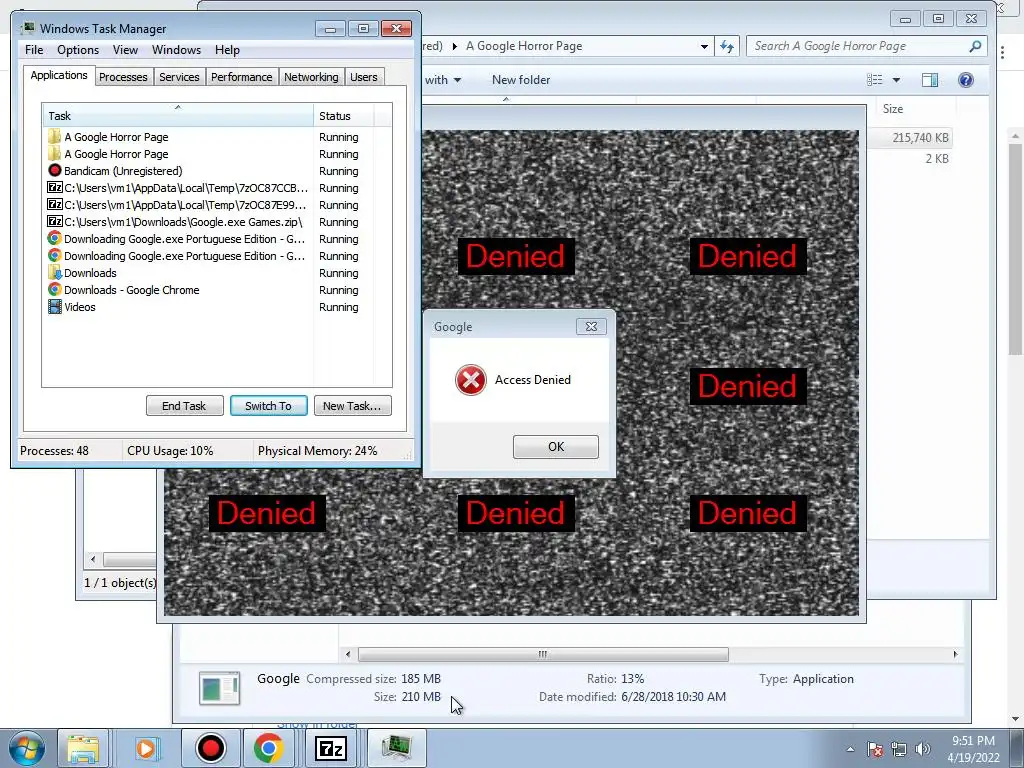Click refresh button beside address bar
The width and height of the screenshot is (1024, 768).
click(727, 46)
